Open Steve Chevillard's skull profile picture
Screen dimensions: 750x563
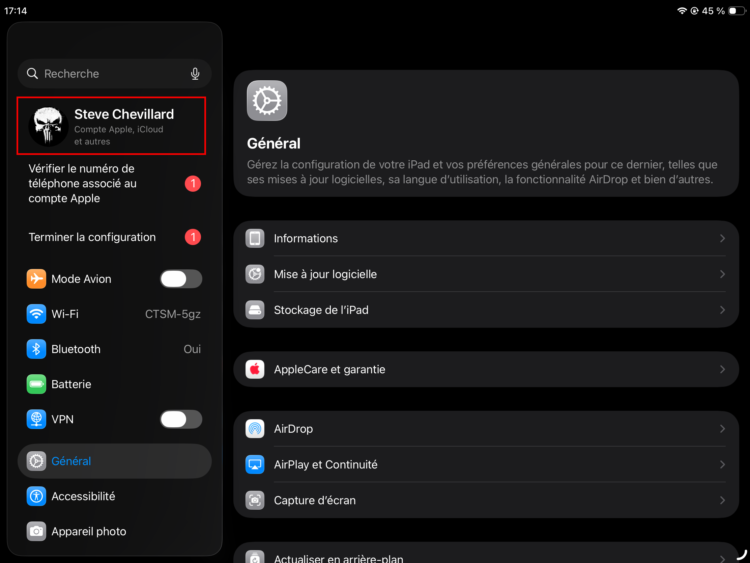coord(48,126)
